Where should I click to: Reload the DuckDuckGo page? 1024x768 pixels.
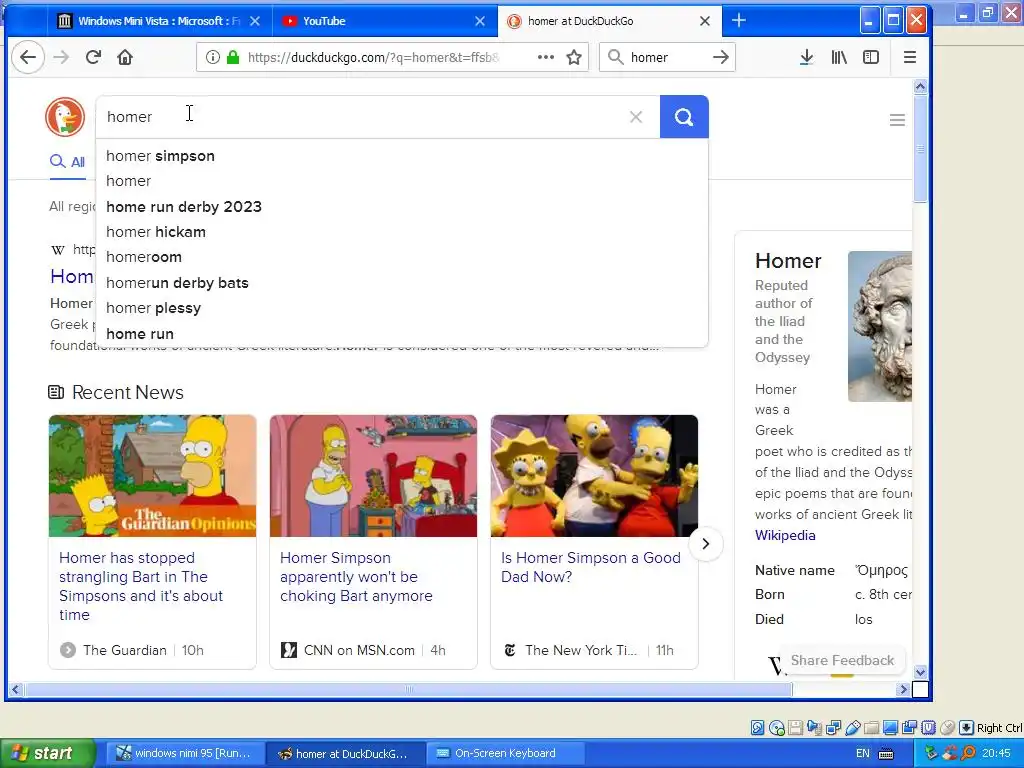click(x=93, y=57)
